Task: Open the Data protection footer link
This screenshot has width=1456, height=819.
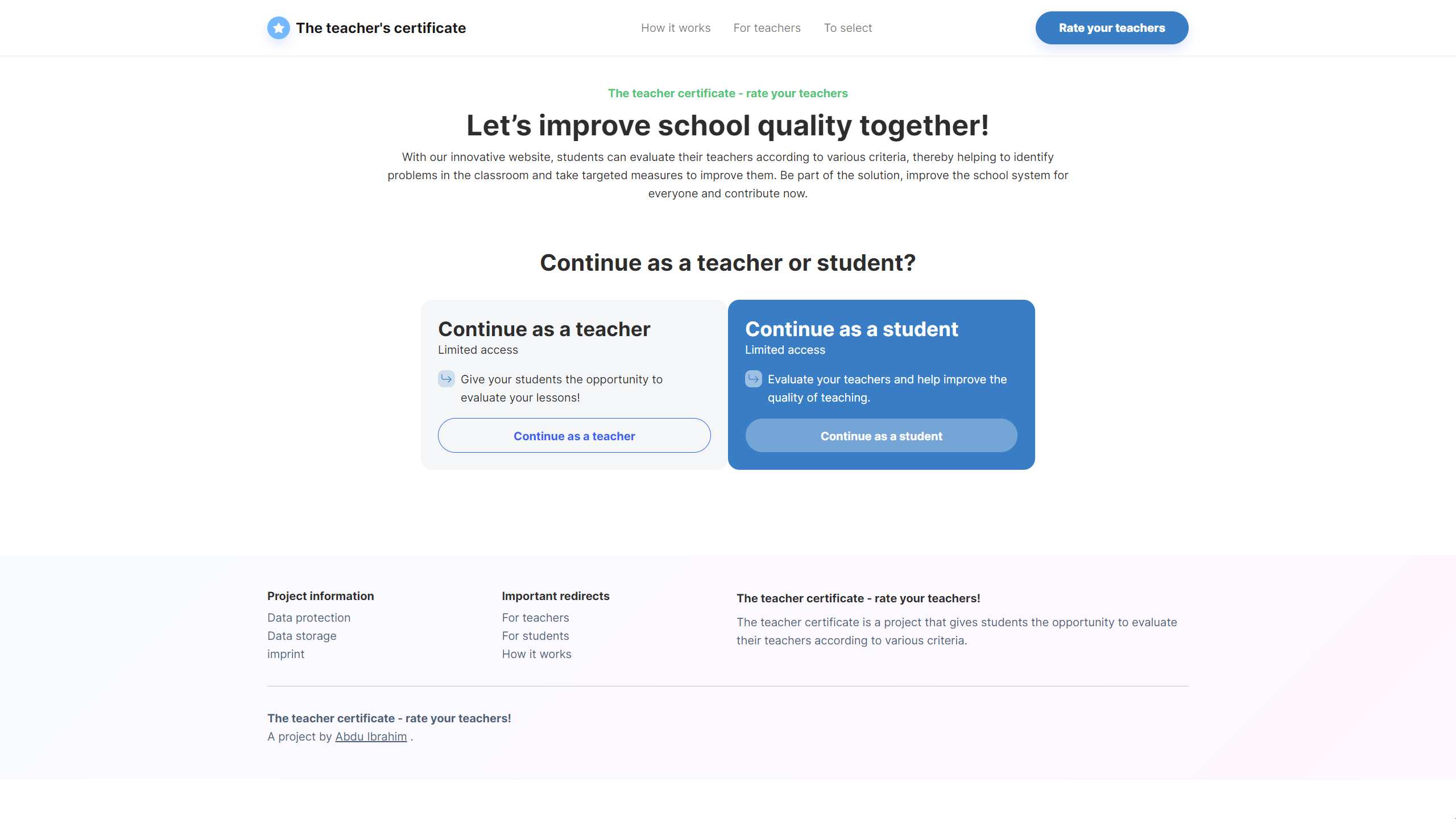Action: 309,618
